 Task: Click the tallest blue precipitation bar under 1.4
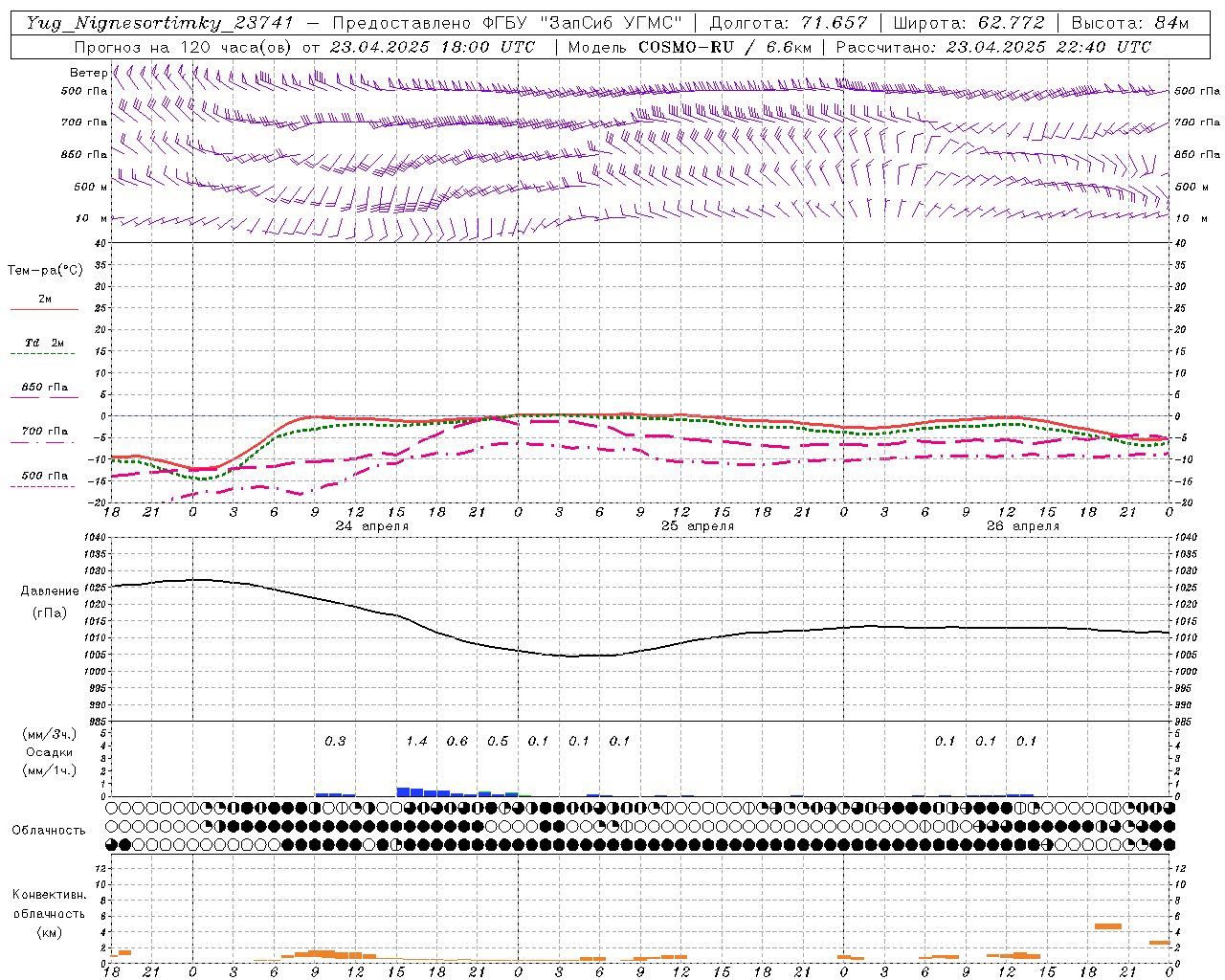(x=403, y=791)
